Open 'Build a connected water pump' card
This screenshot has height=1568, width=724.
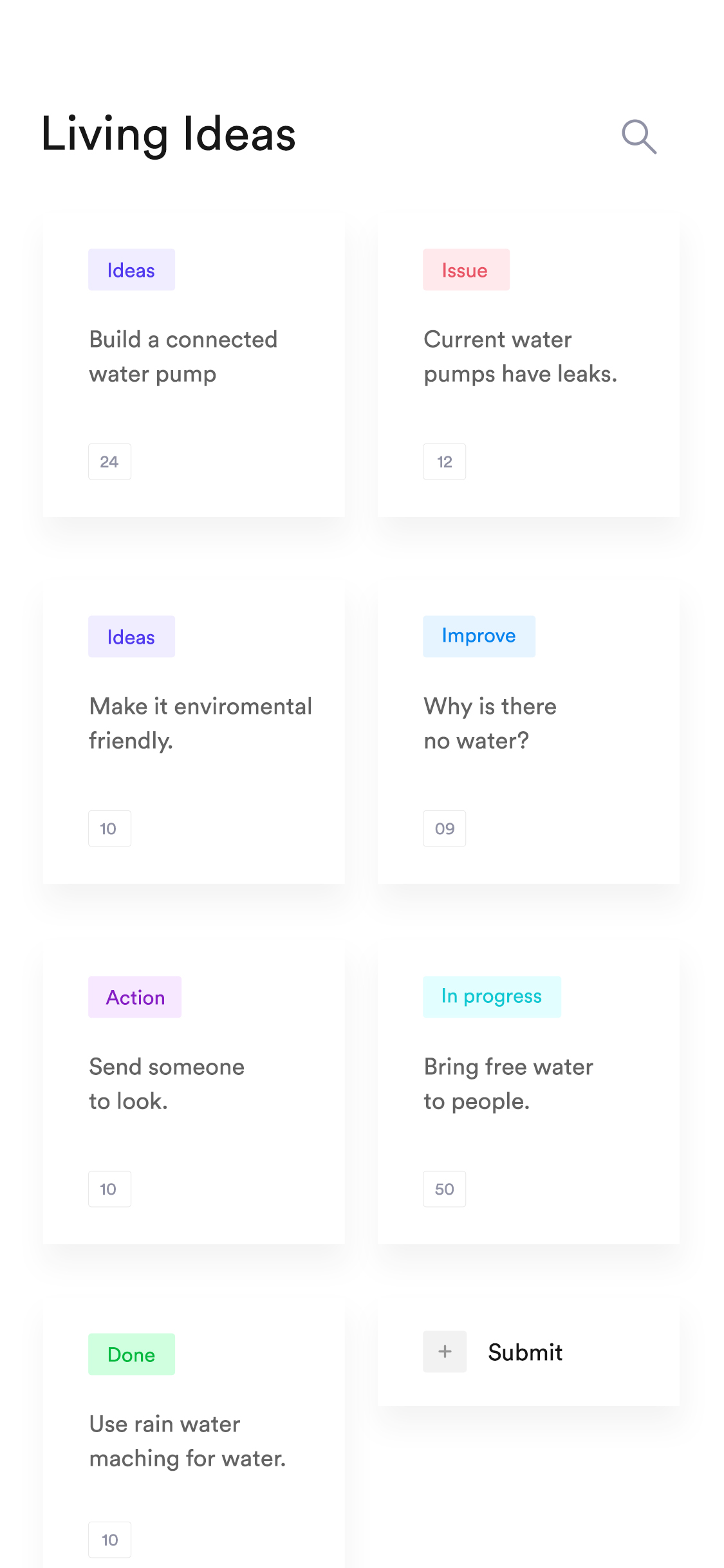(x=194, y=366)
